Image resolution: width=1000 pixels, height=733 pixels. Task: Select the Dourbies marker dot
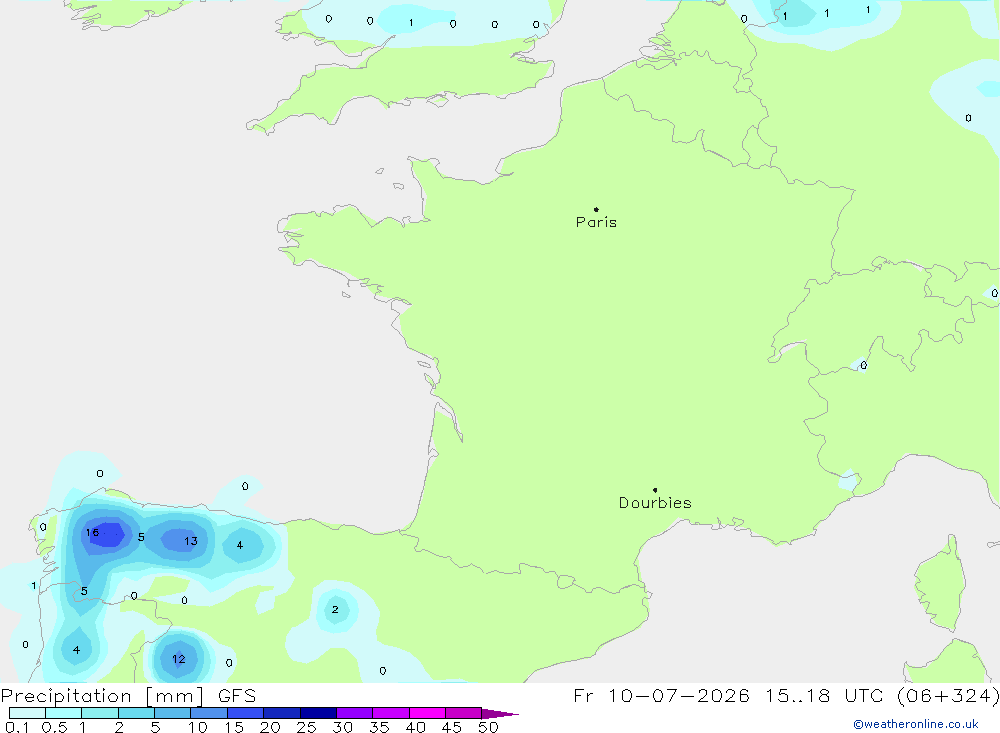tap(655, 490)
